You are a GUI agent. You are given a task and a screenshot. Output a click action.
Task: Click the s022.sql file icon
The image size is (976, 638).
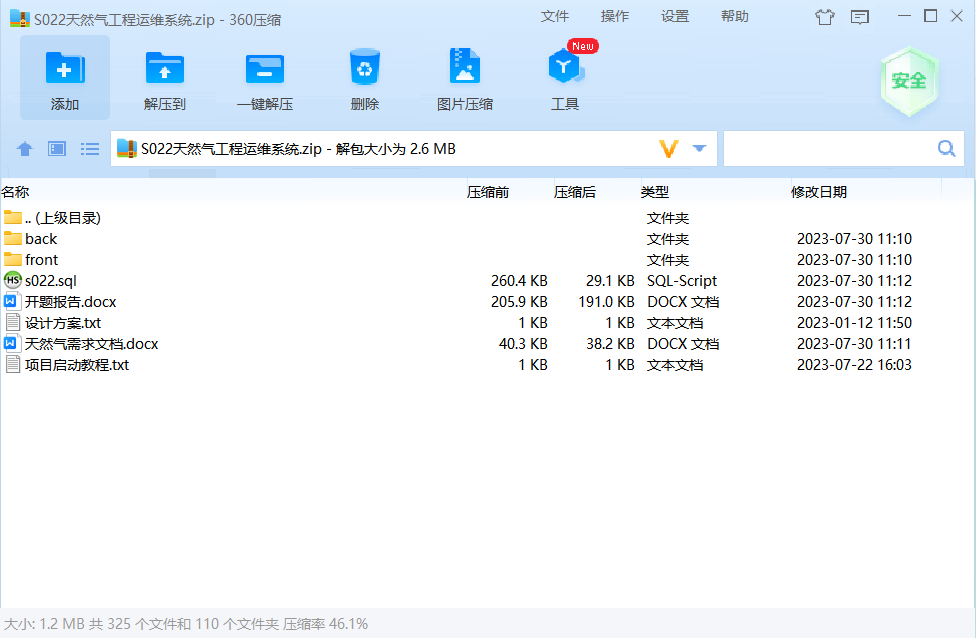point(12,280)
